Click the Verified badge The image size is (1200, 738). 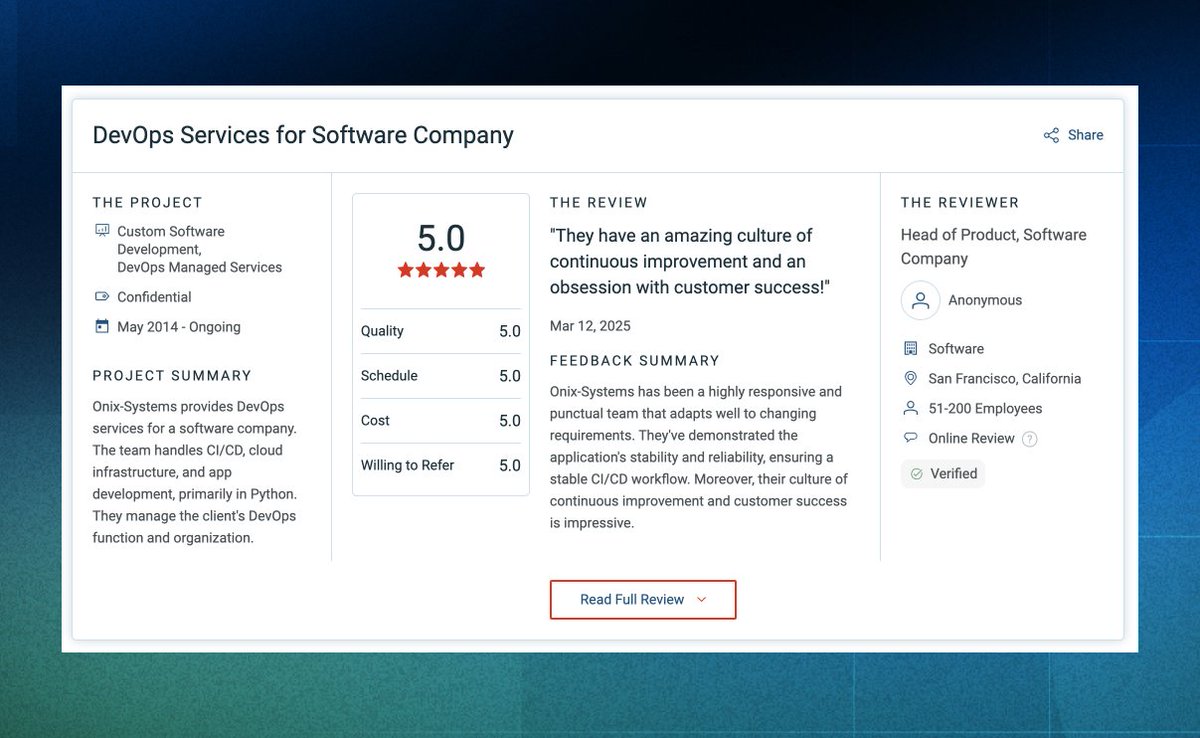tap(943, 474)
